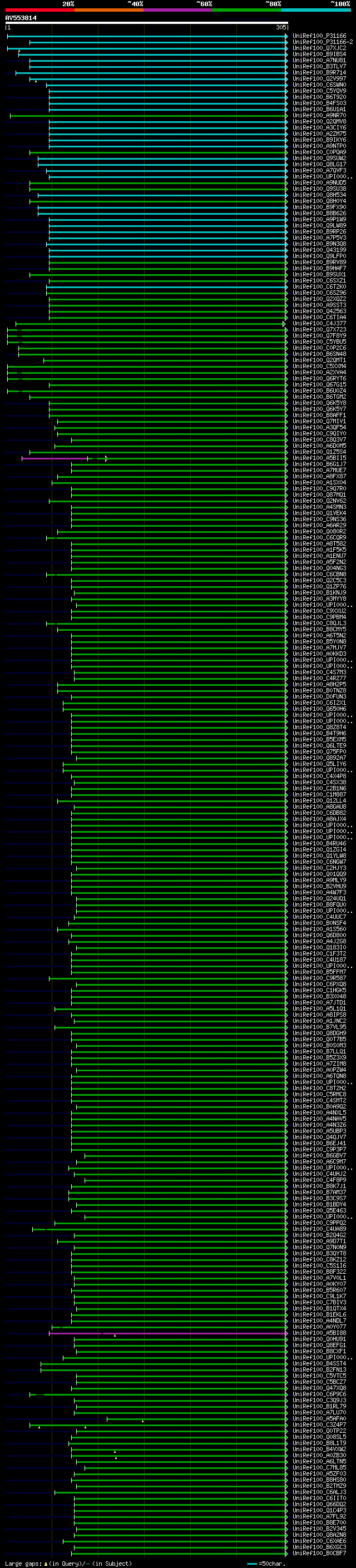The height and width of the screenshot is (1568, 356).
Task: Click hit label UniRef100_B1KNJ9
Action: tap(319, 592)
